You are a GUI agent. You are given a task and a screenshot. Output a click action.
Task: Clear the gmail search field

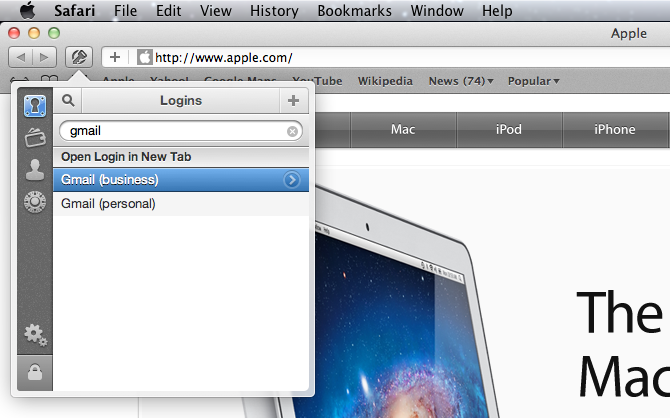click(292, 131)
